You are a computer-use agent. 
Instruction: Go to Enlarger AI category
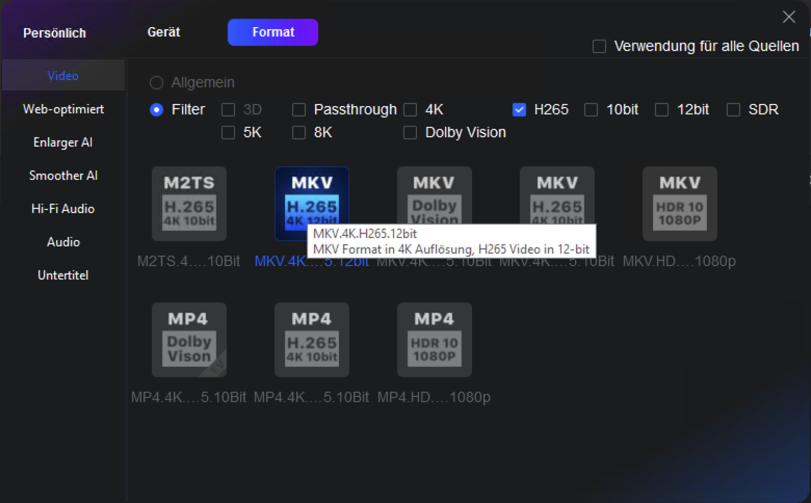coord(63,142)
